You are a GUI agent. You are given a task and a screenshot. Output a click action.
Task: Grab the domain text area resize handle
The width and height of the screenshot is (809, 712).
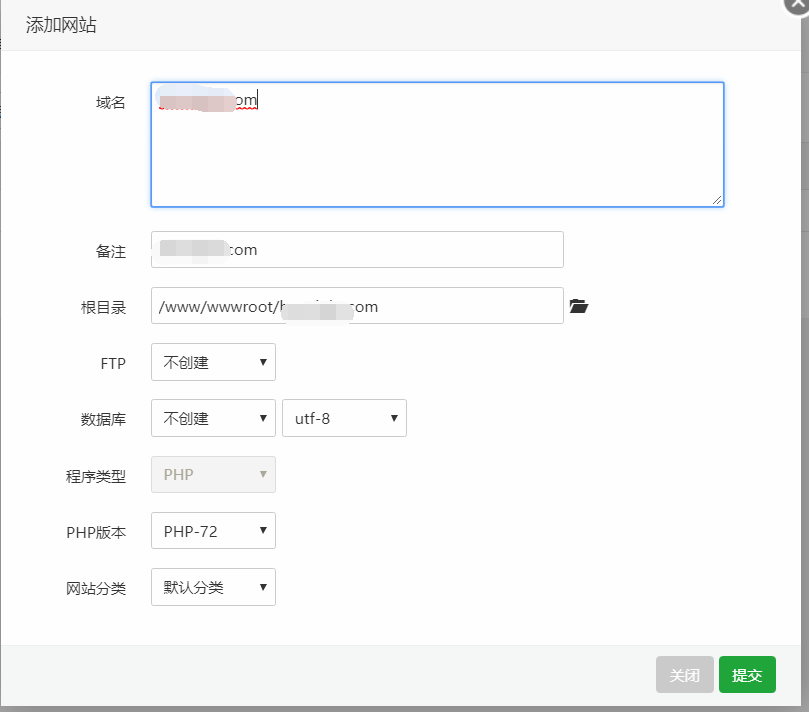(717, 200)
